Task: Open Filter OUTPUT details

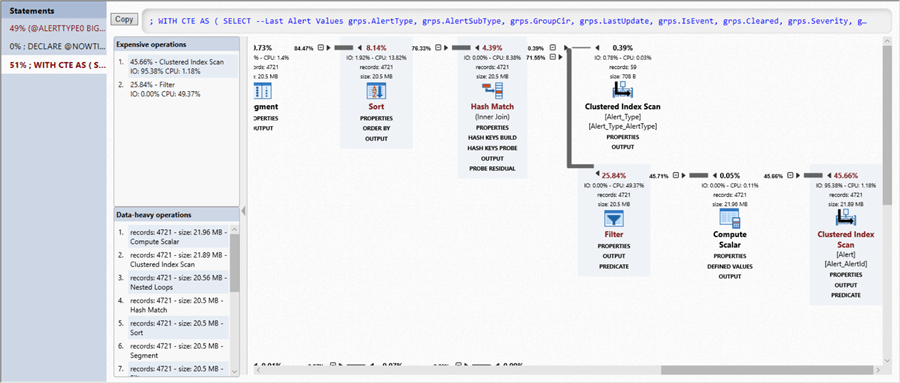Action: point(614,256)
